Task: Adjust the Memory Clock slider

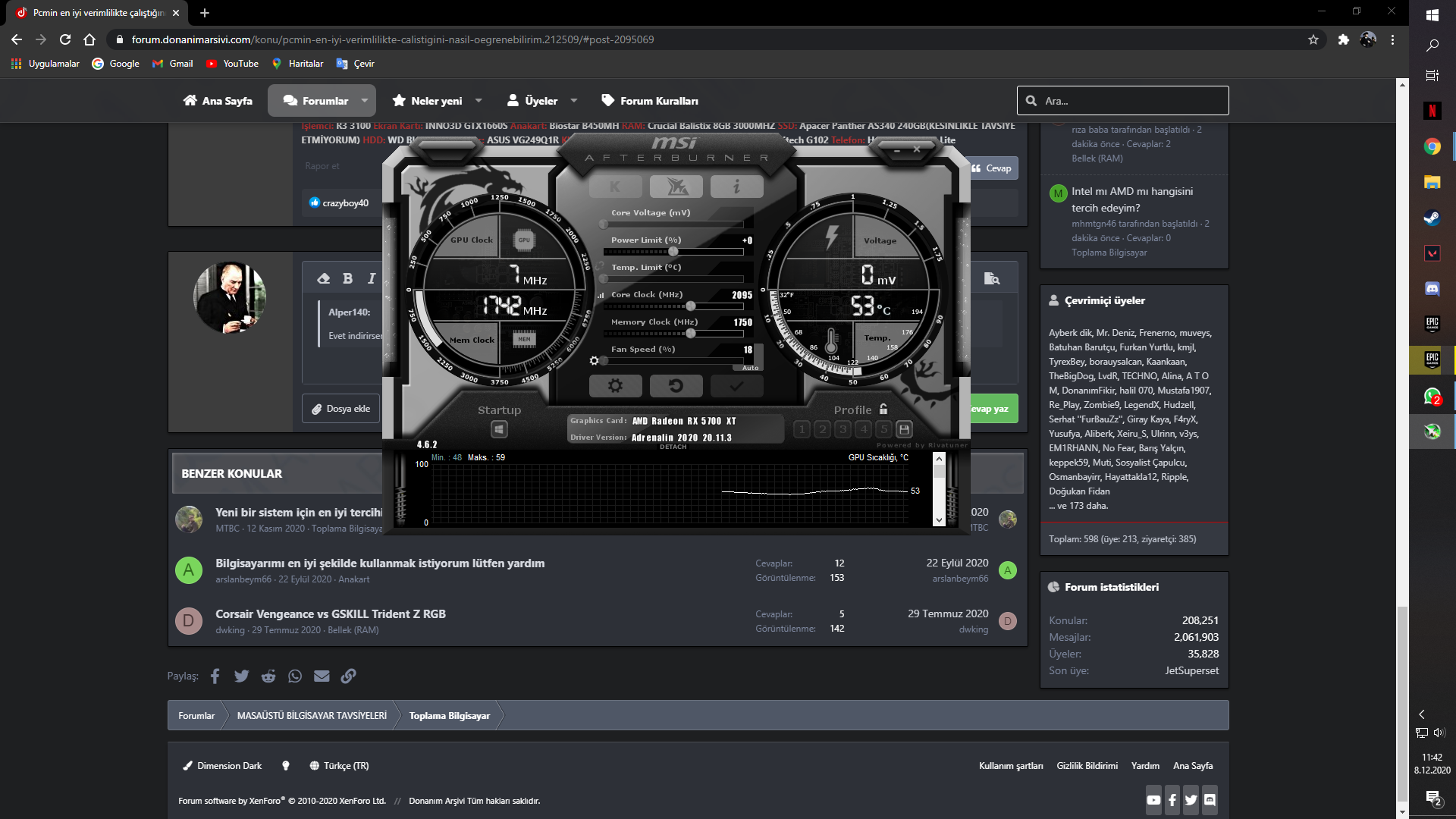Action: click(x=673, y=334)
